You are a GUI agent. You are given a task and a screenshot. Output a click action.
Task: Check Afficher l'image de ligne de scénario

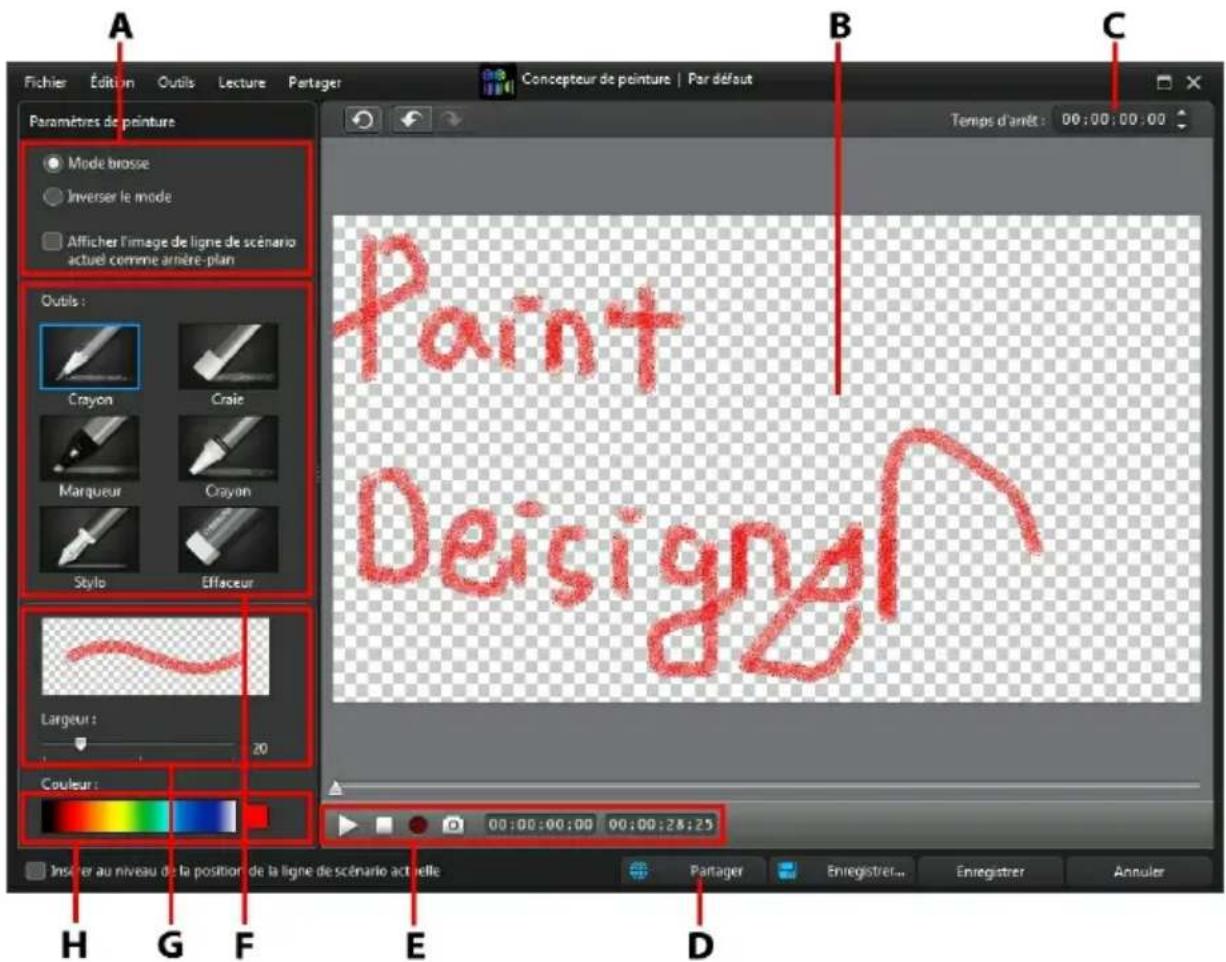pyautogui.click(x=54, y=241)
